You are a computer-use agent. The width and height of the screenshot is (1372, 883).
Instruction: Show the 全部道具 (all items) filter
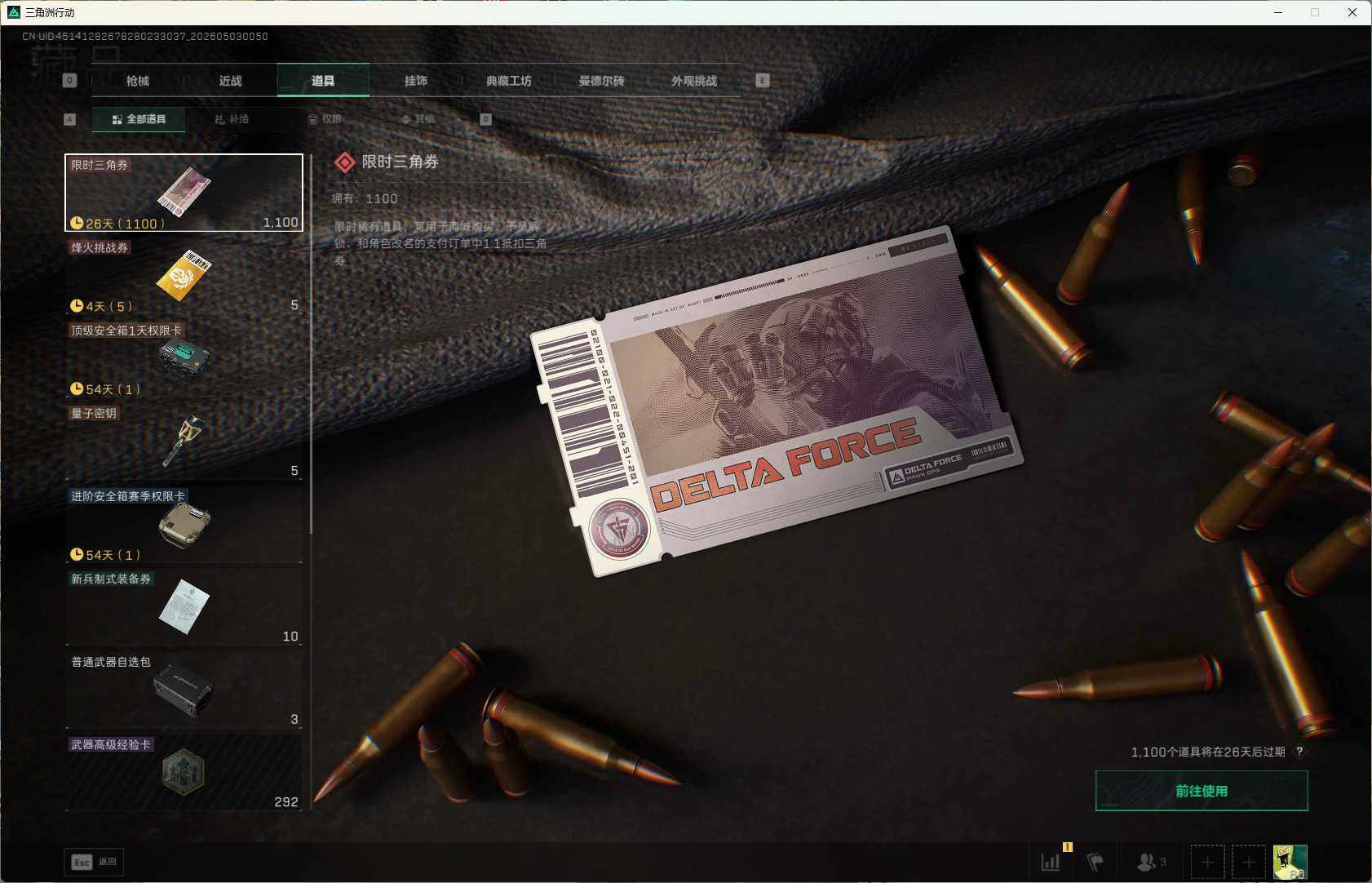point(139,119)
